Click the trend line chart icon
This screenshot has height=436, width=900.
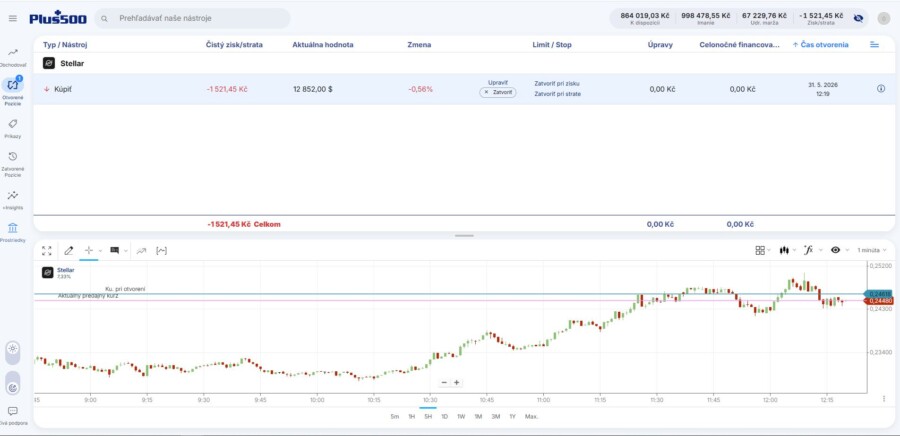pos(141,251)
